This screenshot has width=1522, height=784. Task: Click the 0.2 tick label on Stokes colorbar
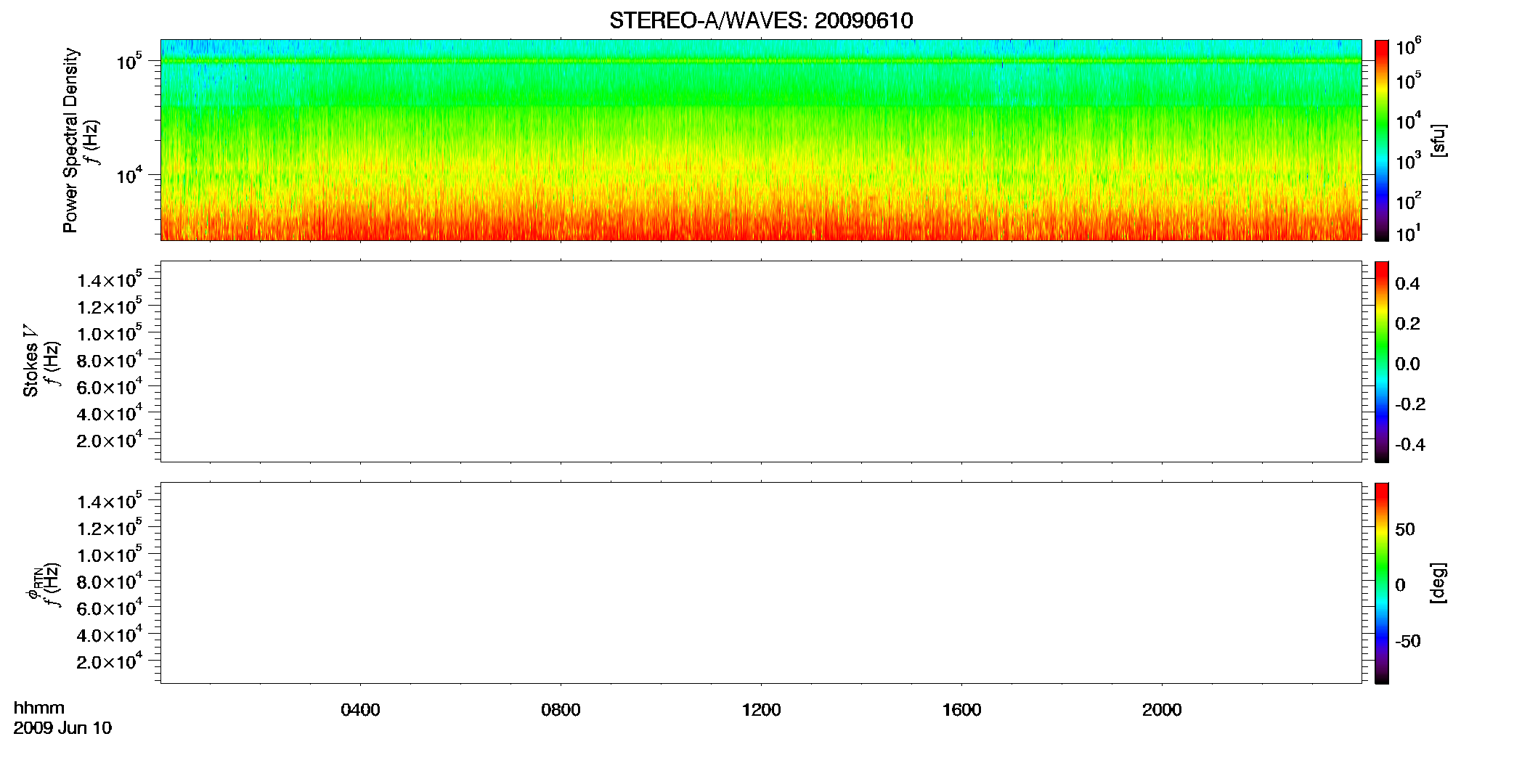pos(1407,324)
